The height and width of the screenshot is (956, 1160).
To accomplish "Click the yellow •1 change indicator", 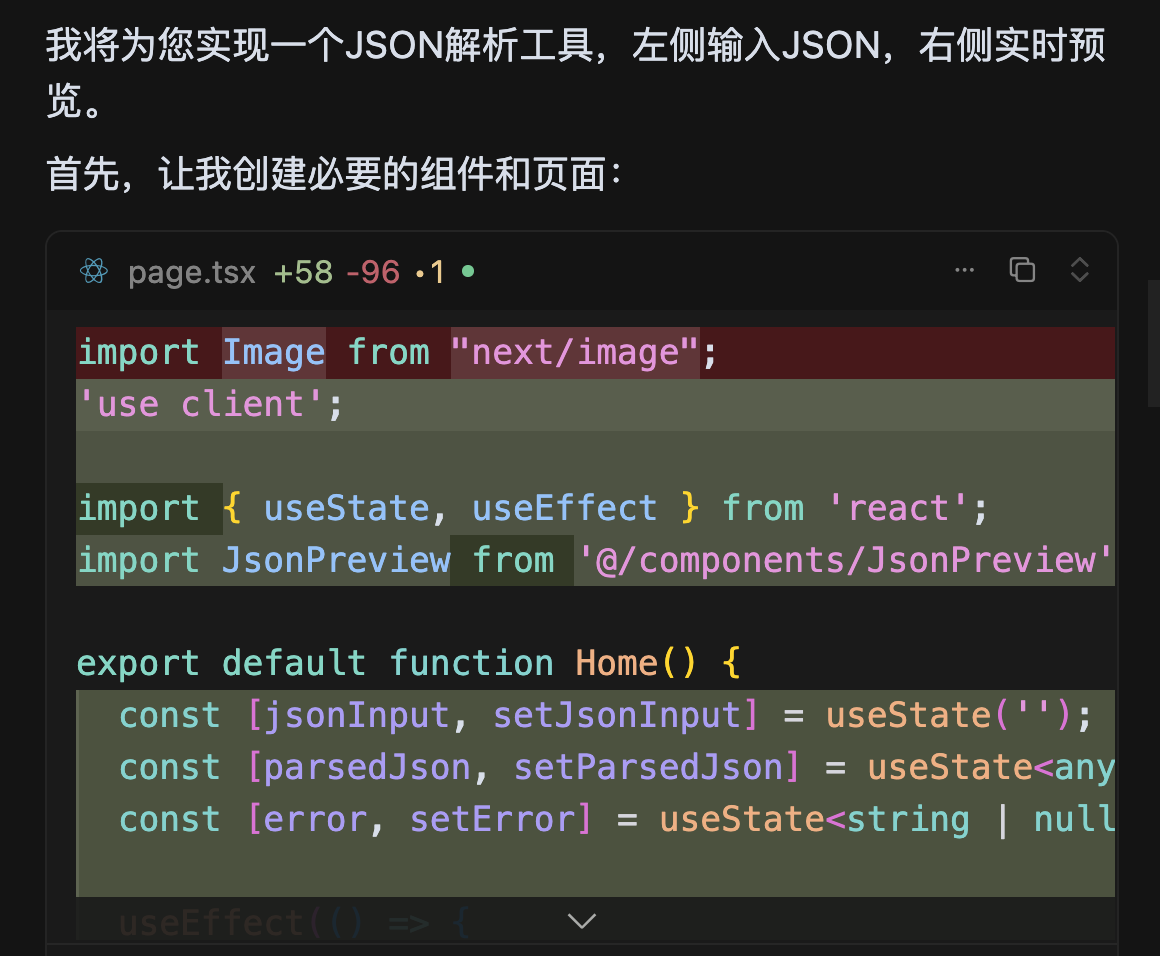I will point(429,272).
